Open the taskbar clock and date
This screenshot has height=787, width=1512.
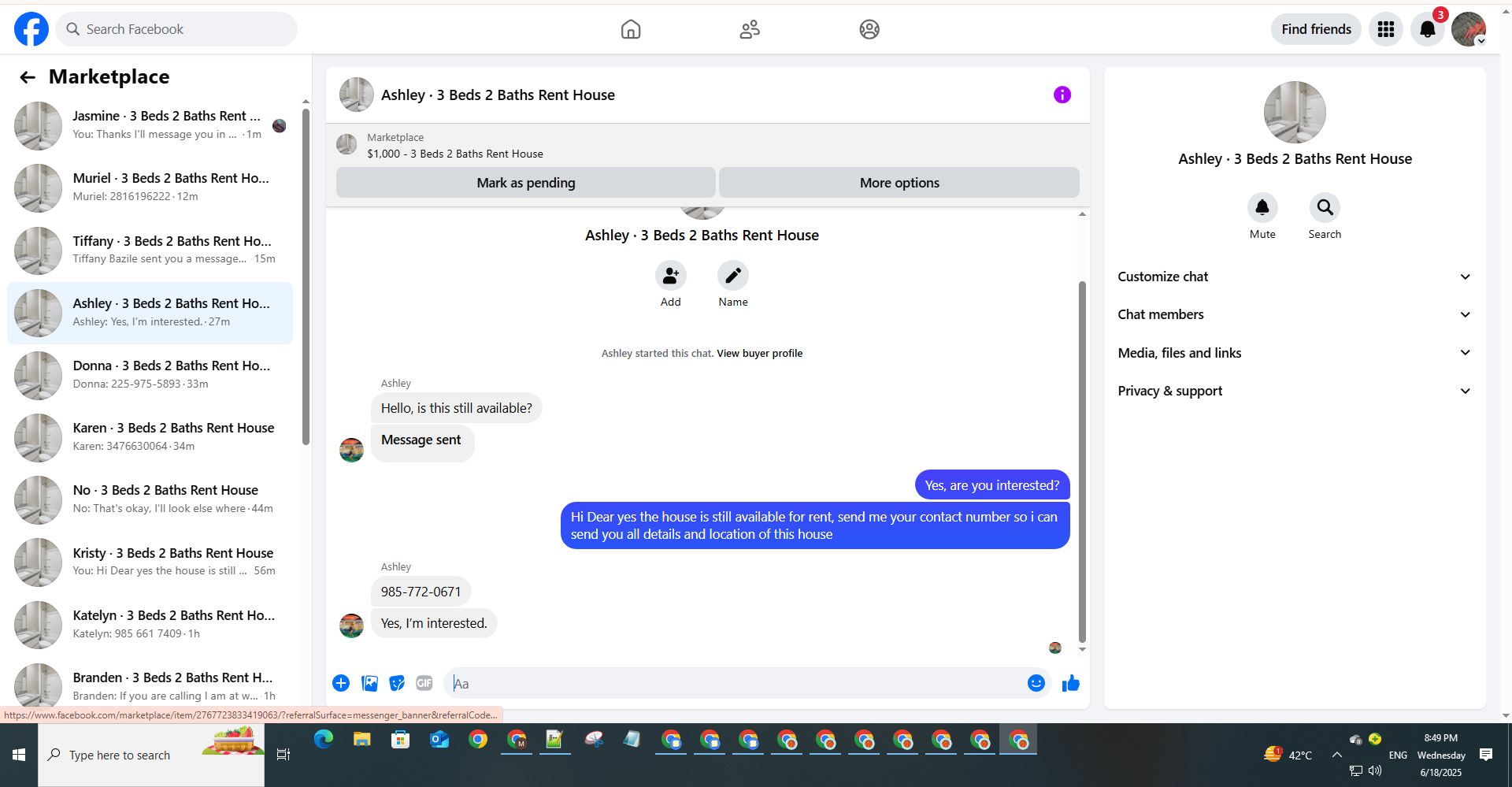pyautogui.click(x=1441, y=755)
